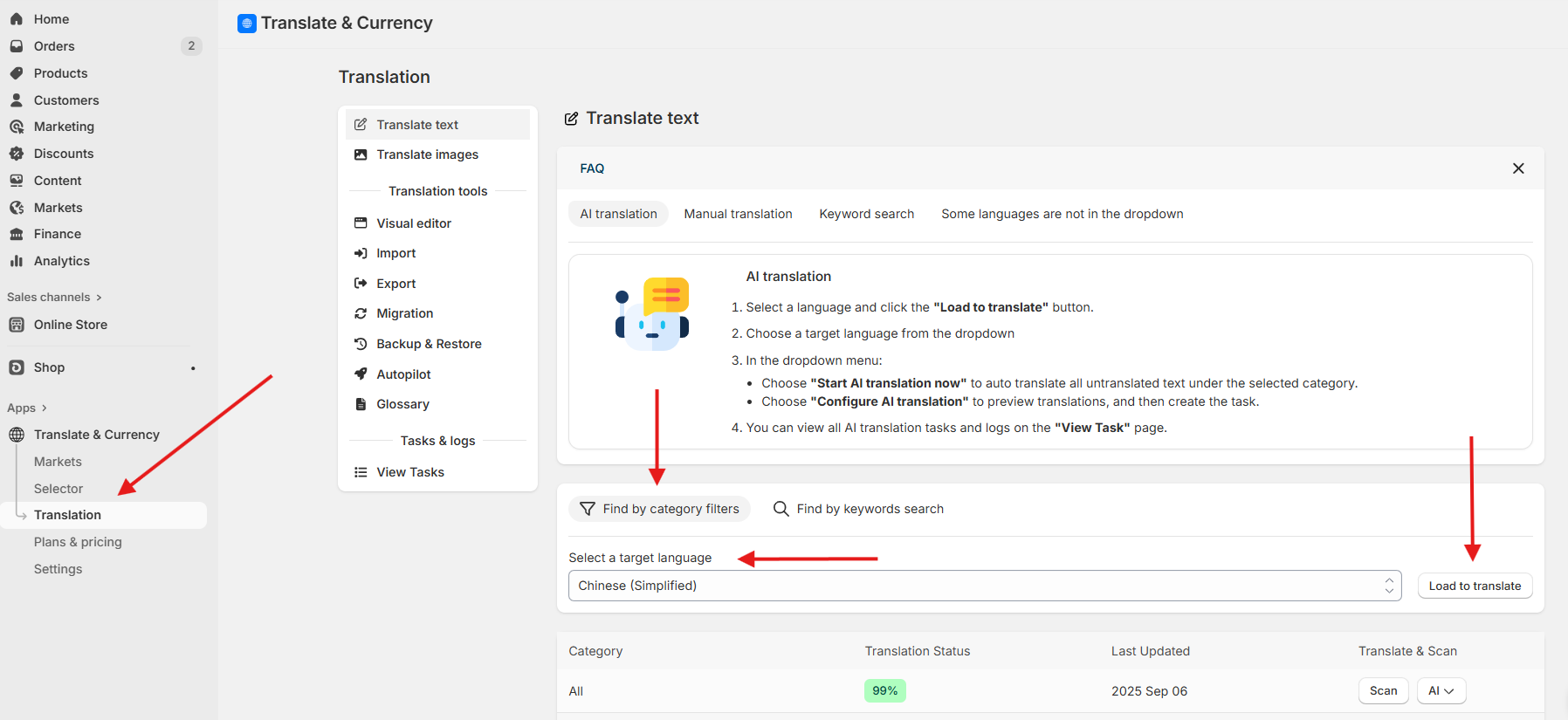Image resolution: width=1568 pixels, height=720 pixels.
Task: Open the Analytics section
Action: point(61,261)
